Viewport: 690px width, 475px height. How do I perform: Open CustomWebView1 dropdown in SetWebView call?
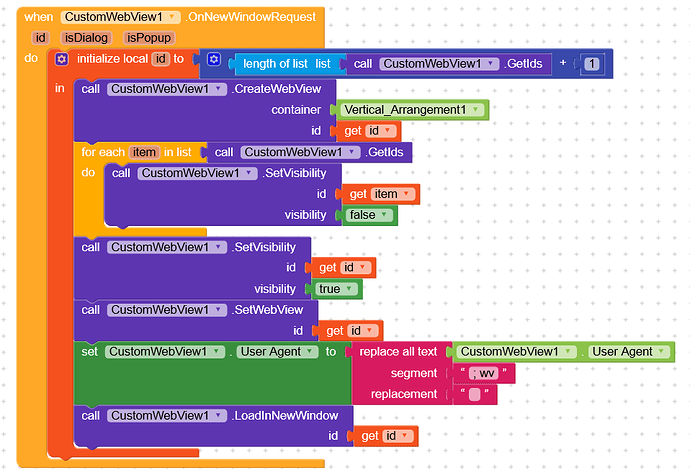(166, 310)
